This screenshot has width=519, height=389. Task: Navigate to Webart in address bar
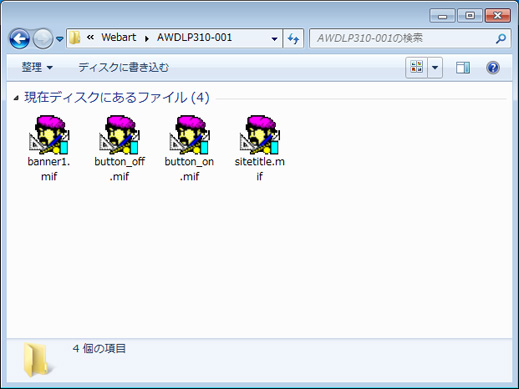tap(119, 37)
